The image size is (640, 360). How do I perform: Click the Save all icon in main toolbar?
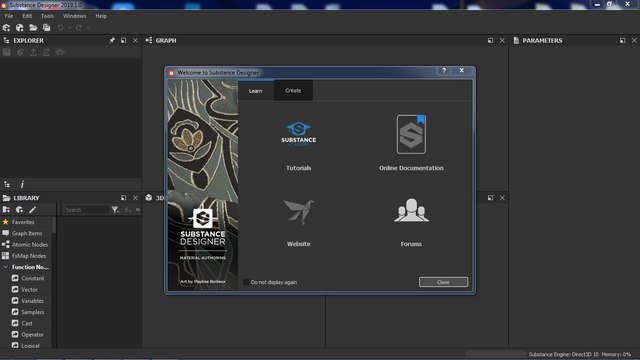tap(47, 28)
